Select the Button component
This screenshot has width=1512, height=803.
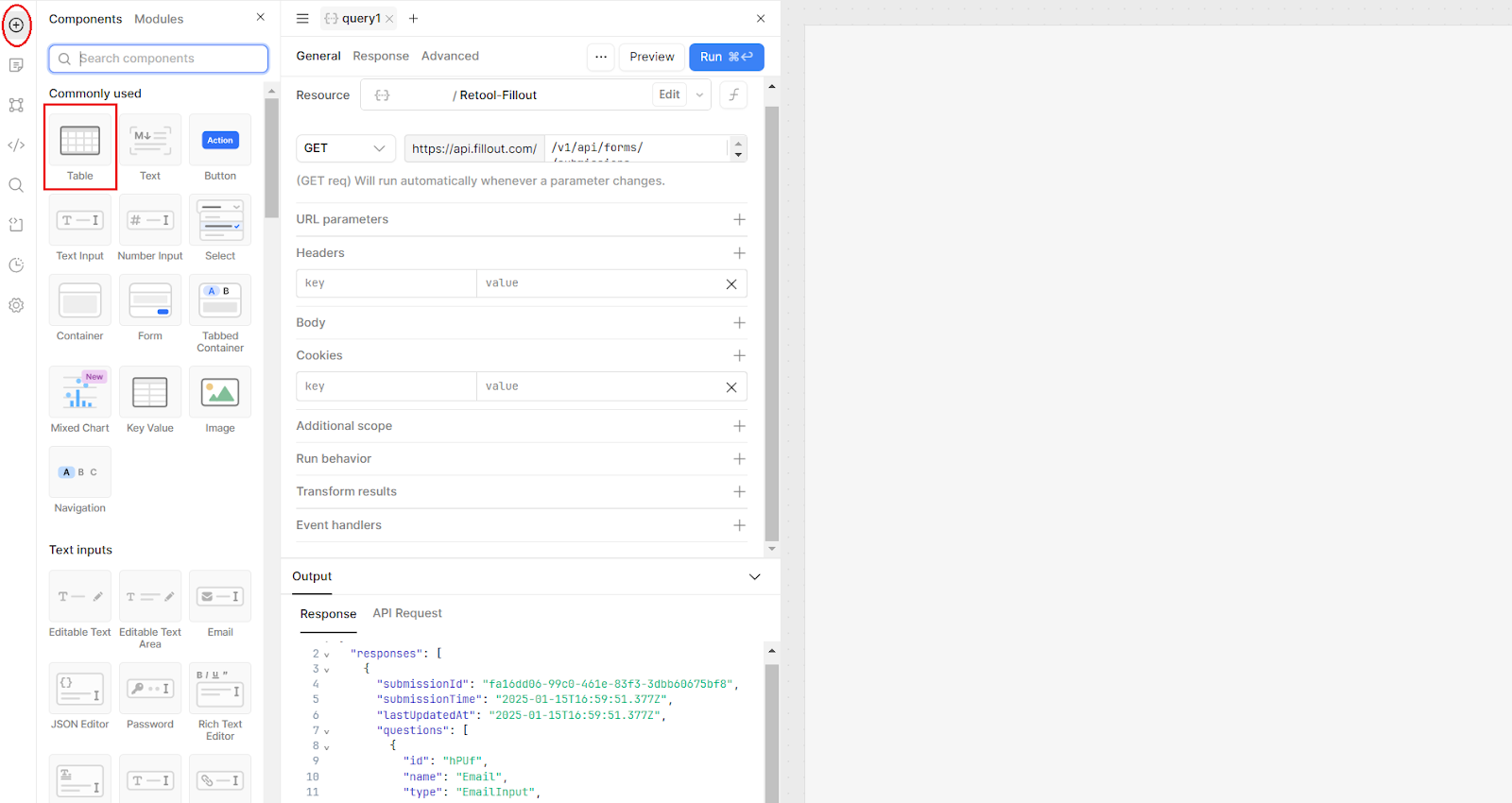coord(220,147)
